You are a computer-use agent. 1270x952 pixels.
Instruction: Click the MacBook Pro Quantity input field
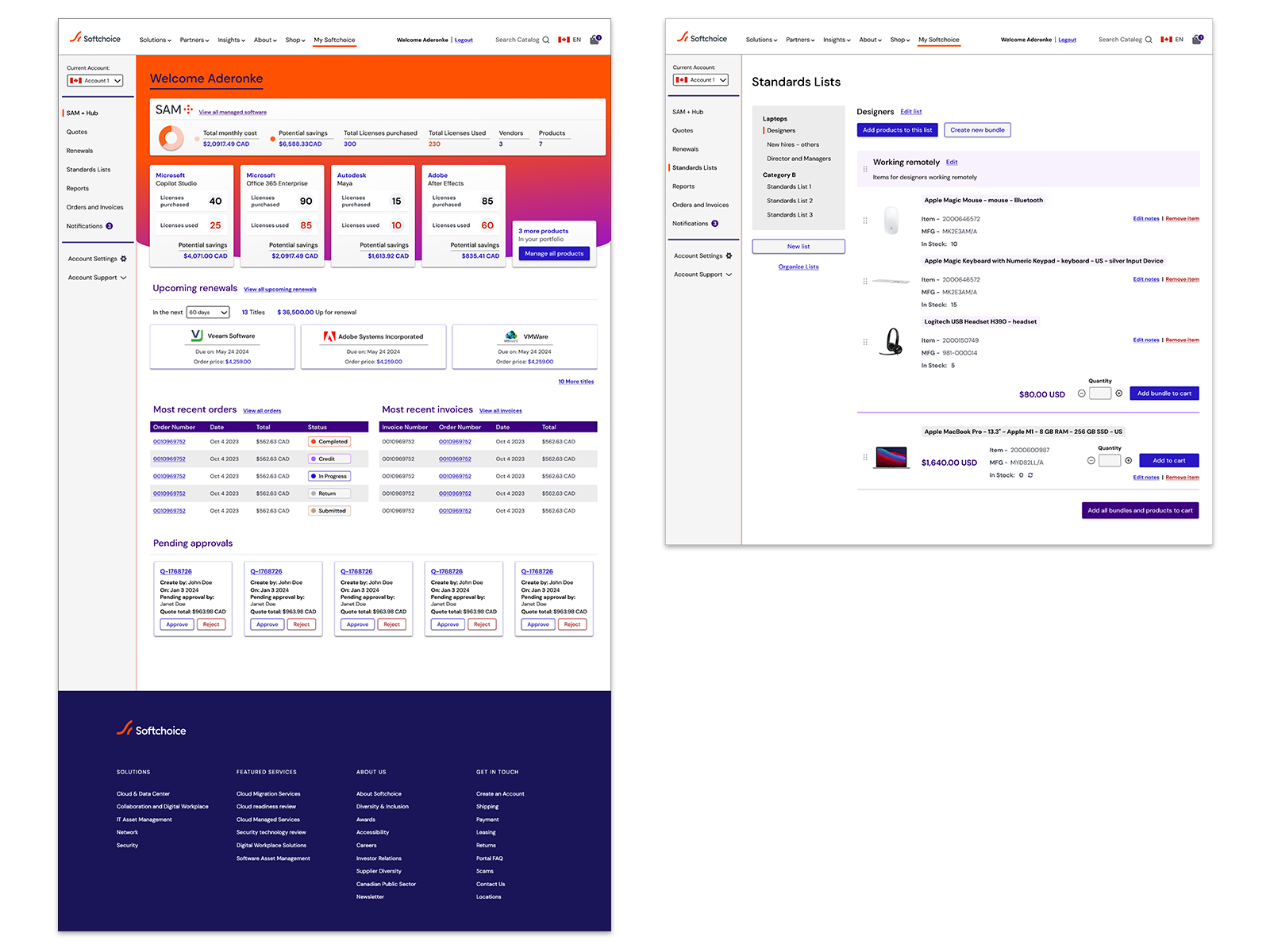pos(1110,460)
